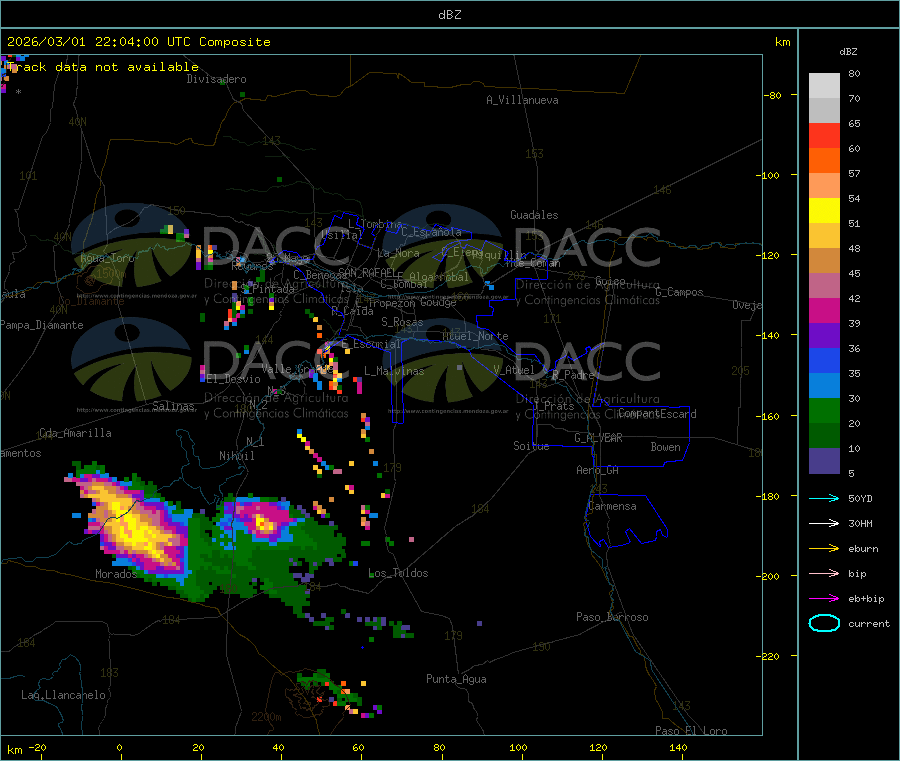Viewport: 900px width, 761px height.
Task: Click the La_Nora location label
Action: 398,253
